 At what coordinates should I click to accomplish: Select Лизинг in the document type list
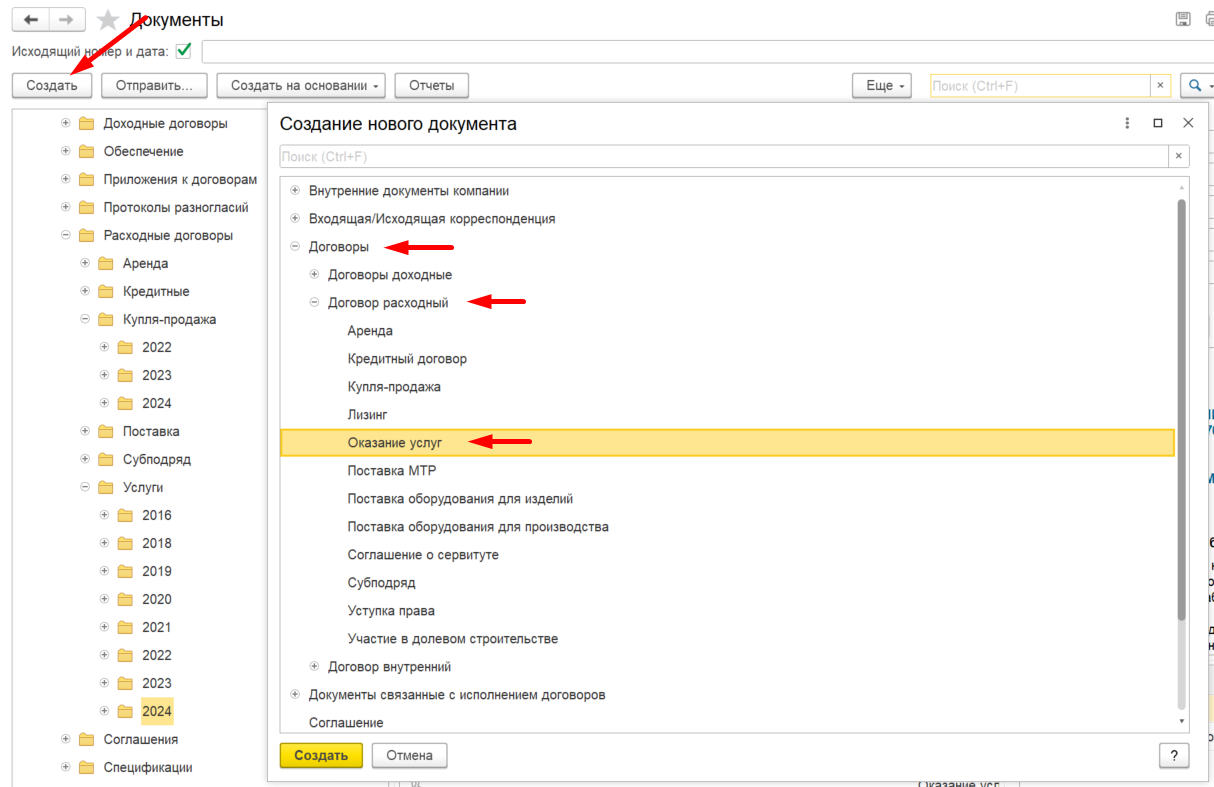(x=368, y=415)
